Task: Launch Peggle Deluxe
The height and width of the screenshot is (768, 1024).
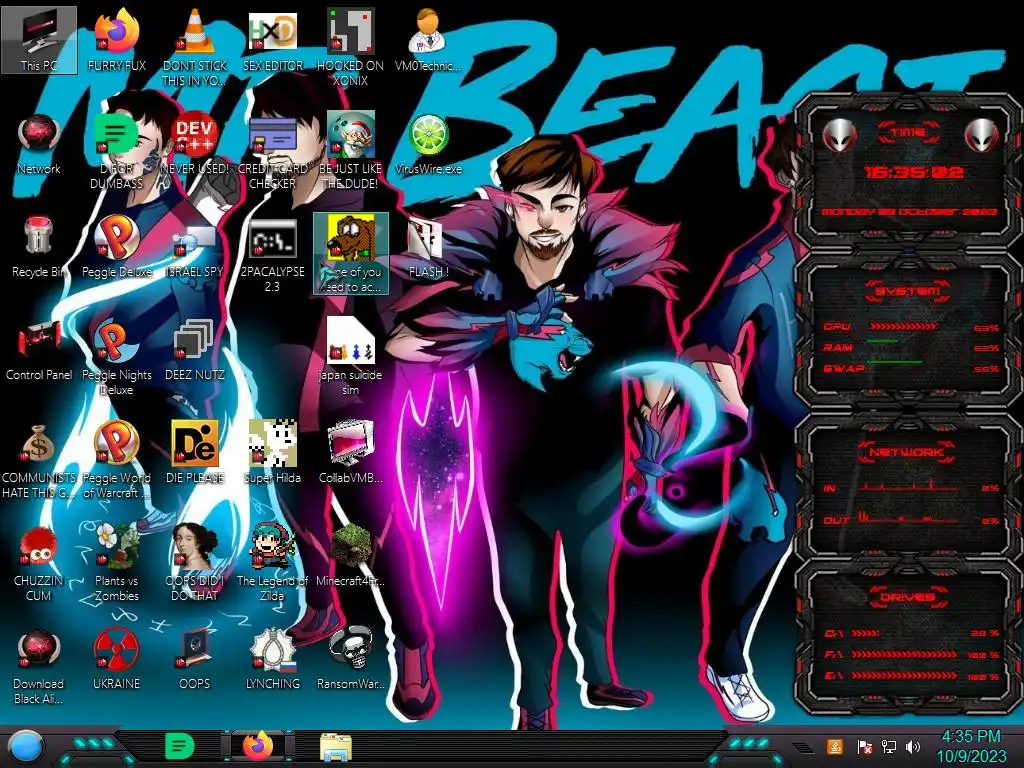Action: click(117, 247)
